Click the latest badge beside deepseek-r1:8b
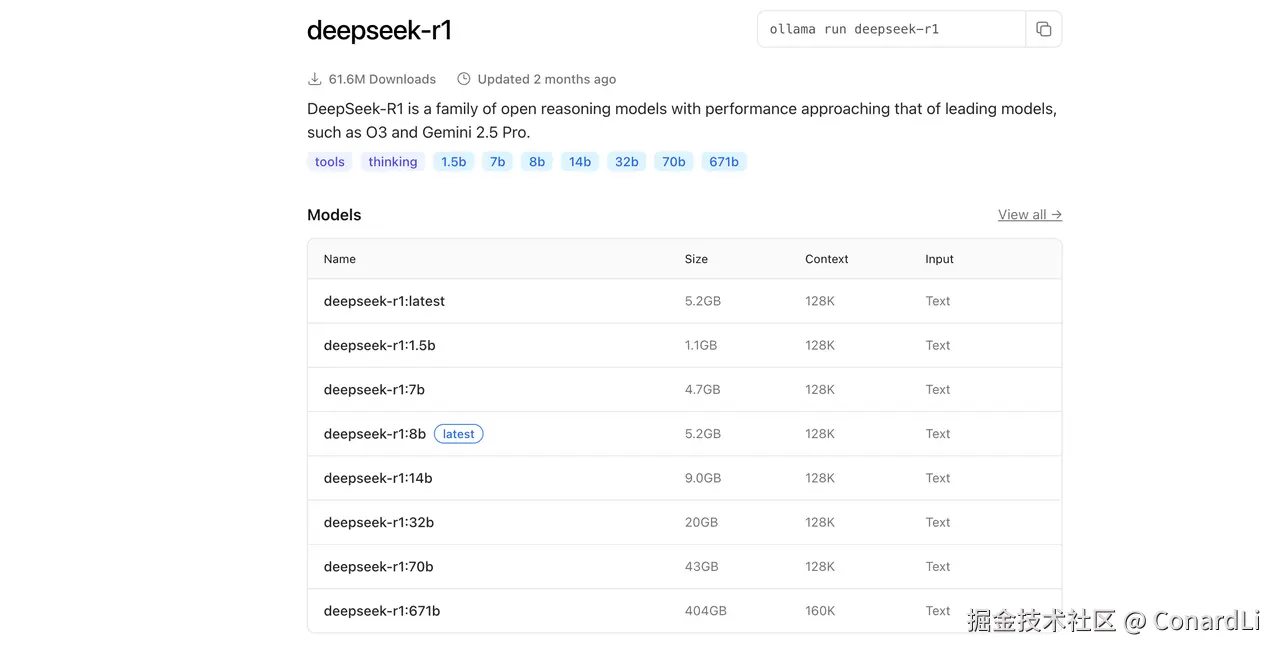1280x654 pixels. coord(458,434)
